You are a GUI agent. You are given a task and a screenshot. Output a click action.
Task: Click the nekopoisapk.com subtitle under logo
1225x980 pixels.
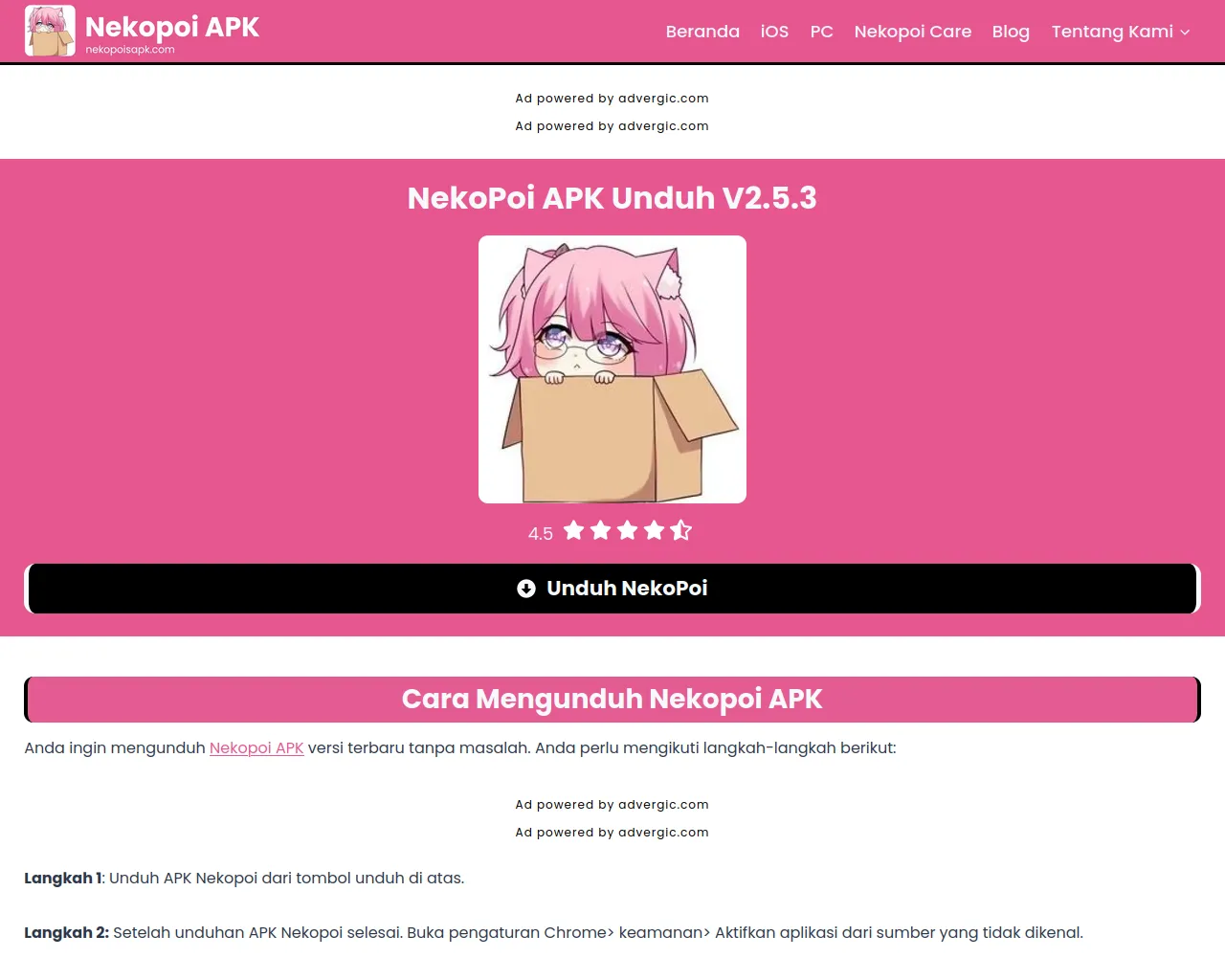tap(130, 50)
